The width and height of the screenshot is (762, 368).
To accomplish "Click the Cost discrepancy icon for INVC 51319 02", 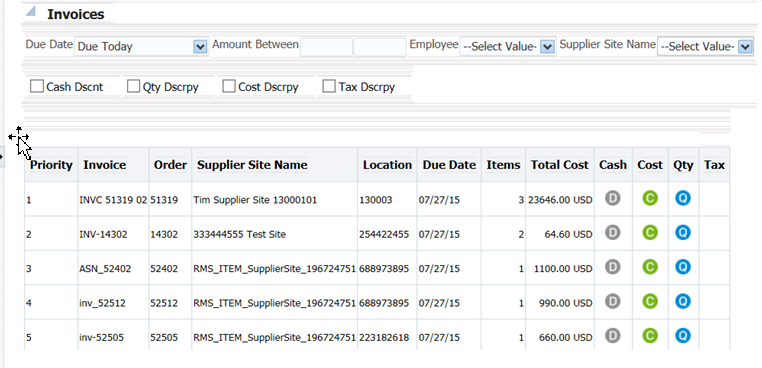I will coord(650,198).
